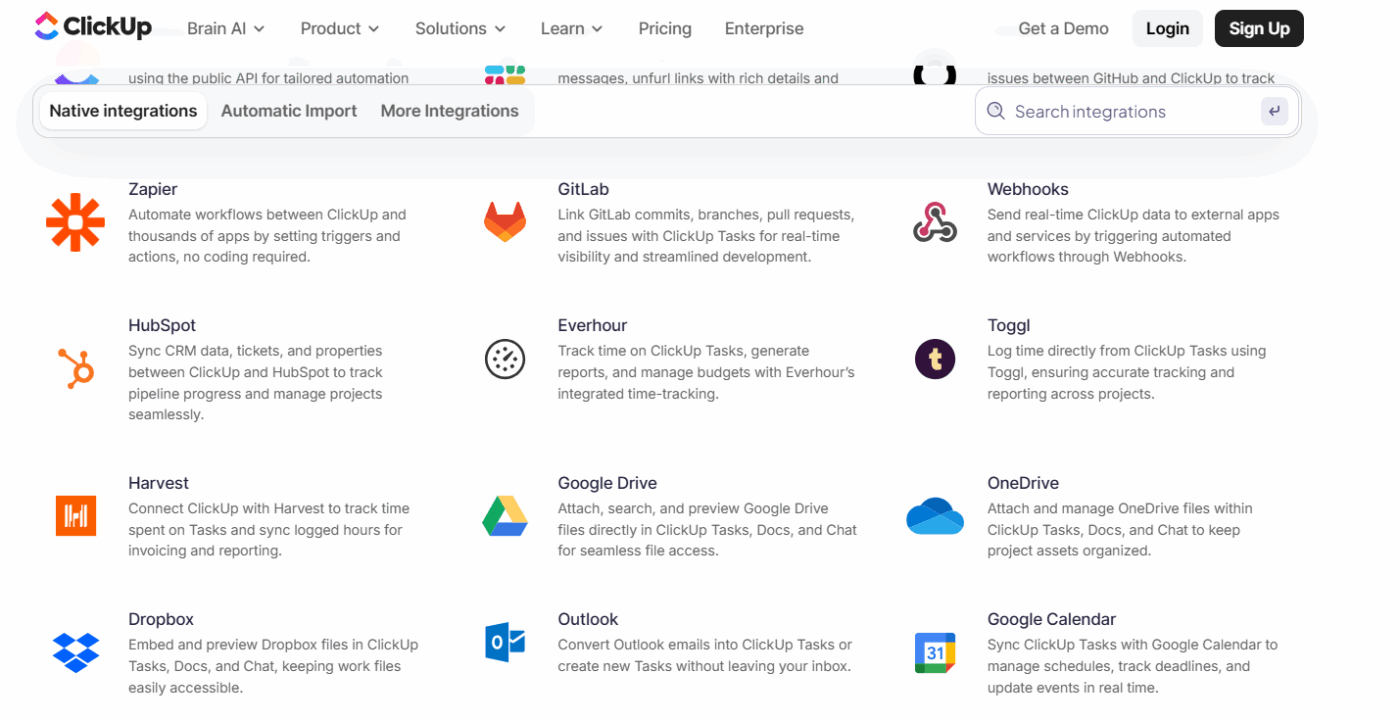This screenshot has height=720, width=1400.
Task: Click the Google Drive triangle logo
Action: tap(505, 517)
